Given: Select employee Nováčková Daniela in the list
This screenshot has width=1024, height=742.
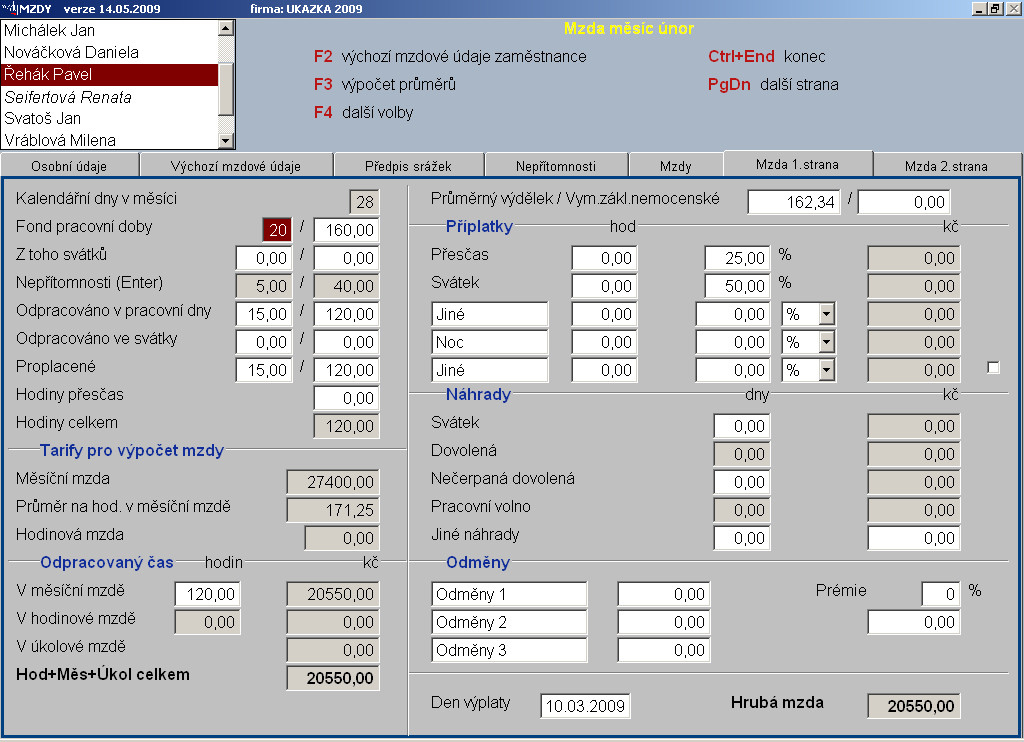Looking at the screenshot, I should point(110,52).
